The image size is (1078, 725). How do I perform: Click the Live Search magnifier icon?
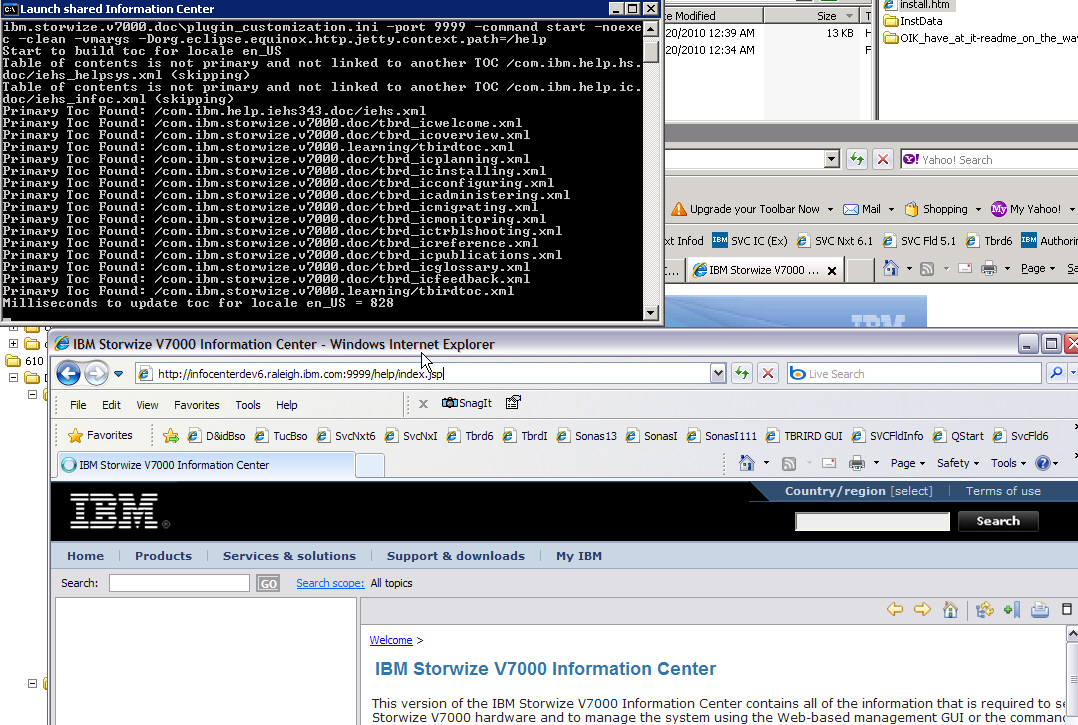pos(1056,373)
